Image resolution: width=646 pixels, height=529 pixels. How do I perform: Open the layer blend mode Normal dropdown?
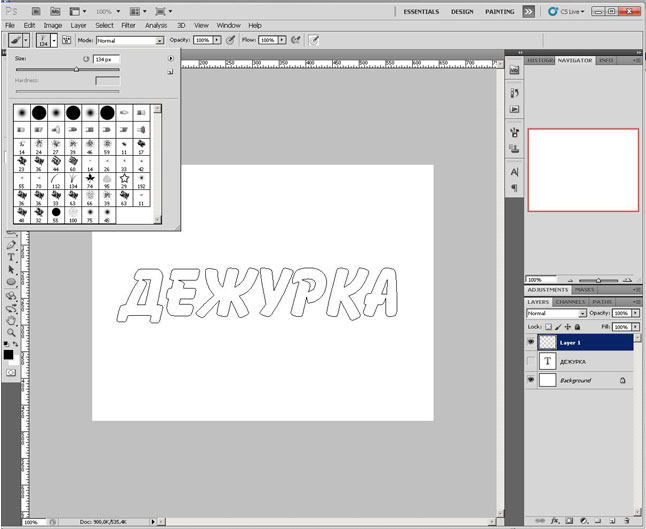(x=550, y=313)
